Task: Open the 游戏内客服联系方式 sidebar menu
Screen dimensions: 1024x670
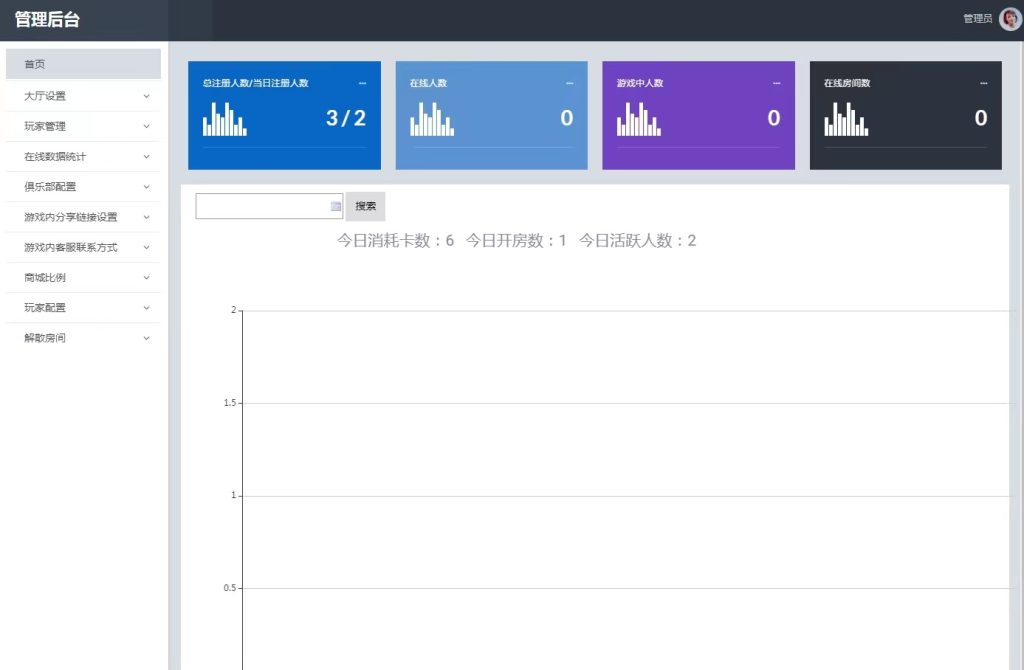Action: coord(83,247)
